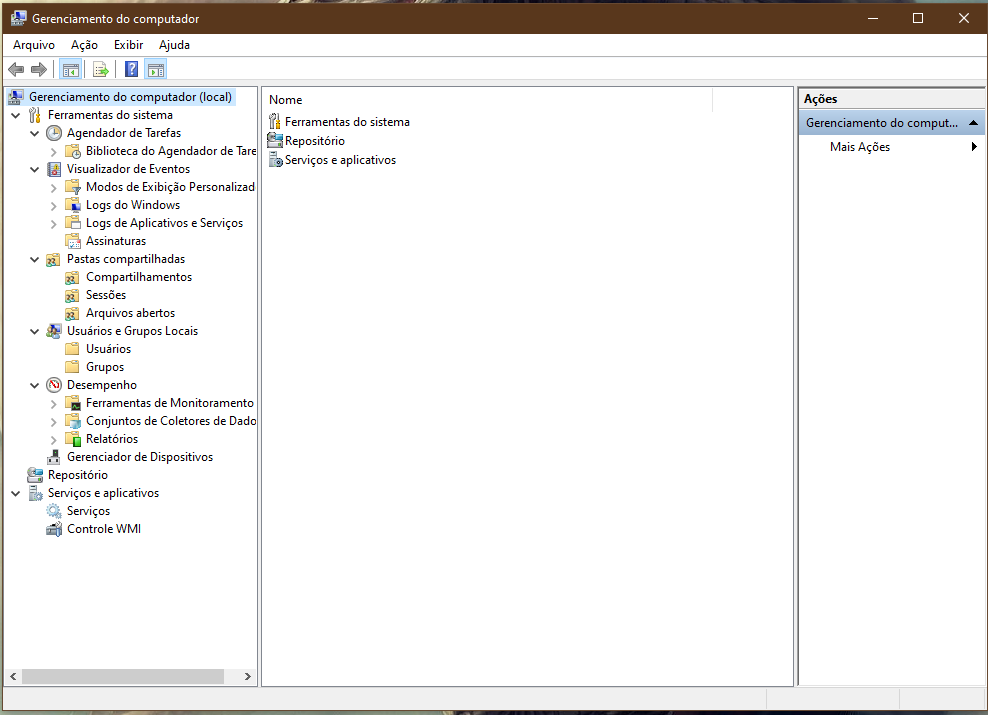Select Arquivos abertos in the tree

(x=130, y=313)
